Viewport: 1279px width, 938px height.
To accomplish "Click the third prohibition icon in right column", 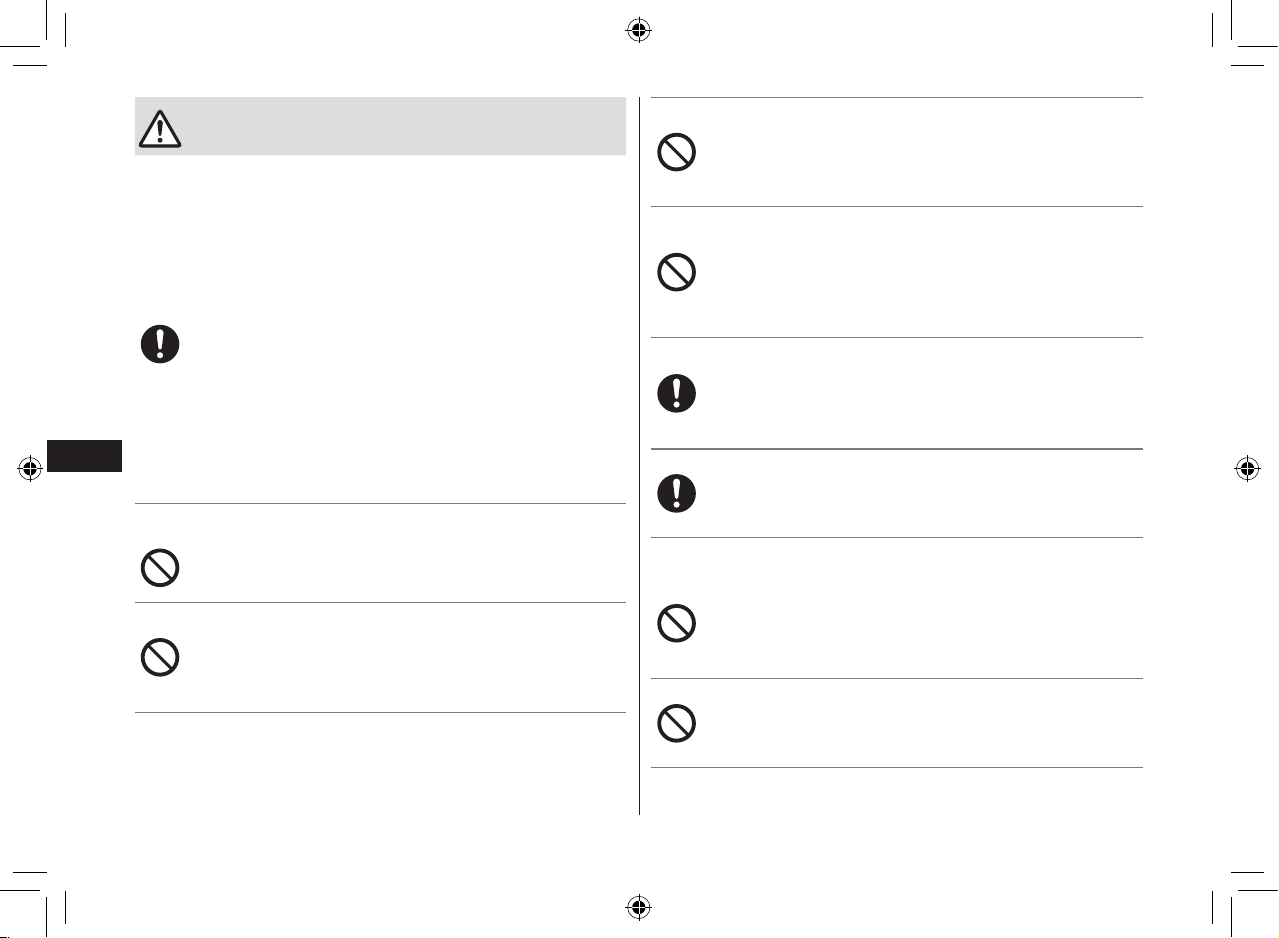I will (x=676, y=624).
